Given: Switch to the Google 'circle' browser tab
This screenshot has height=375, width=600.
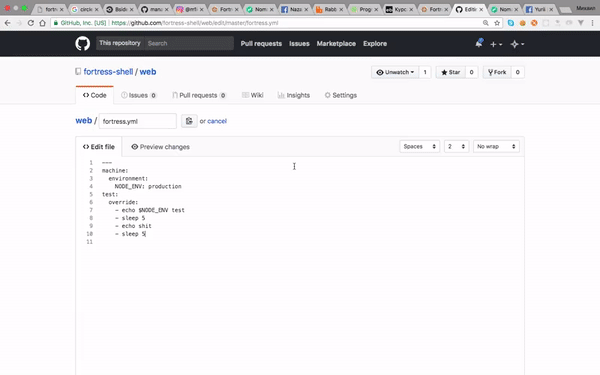Looking at the screenshot, I should click(x=85, y=9).
